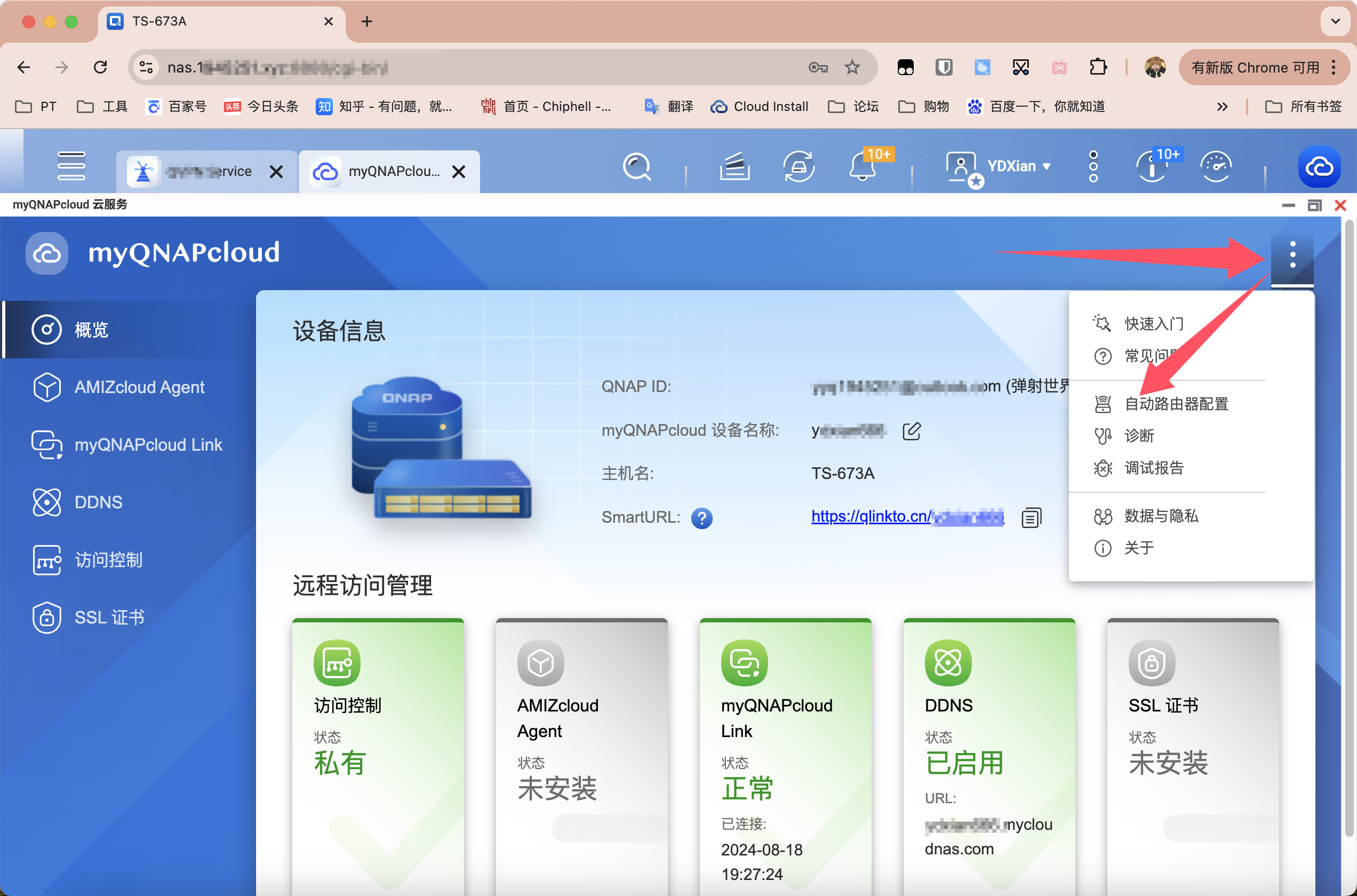The image size is (1357, 896).
Task: Open myQNAPcloud three-dot settings menu
Action: 1292,255
